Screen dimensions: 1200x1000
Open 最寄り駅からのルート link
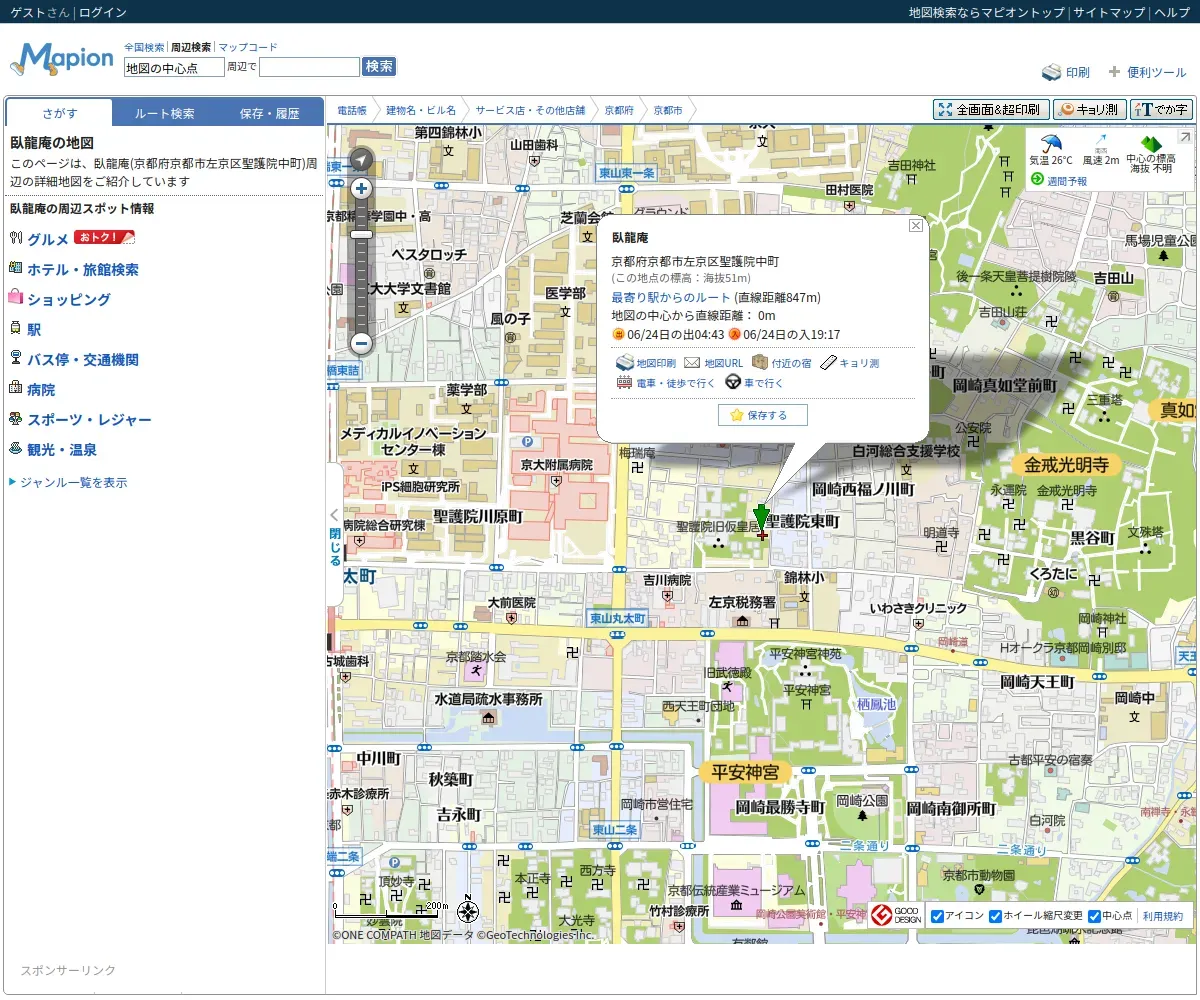(x=671, y=297)
